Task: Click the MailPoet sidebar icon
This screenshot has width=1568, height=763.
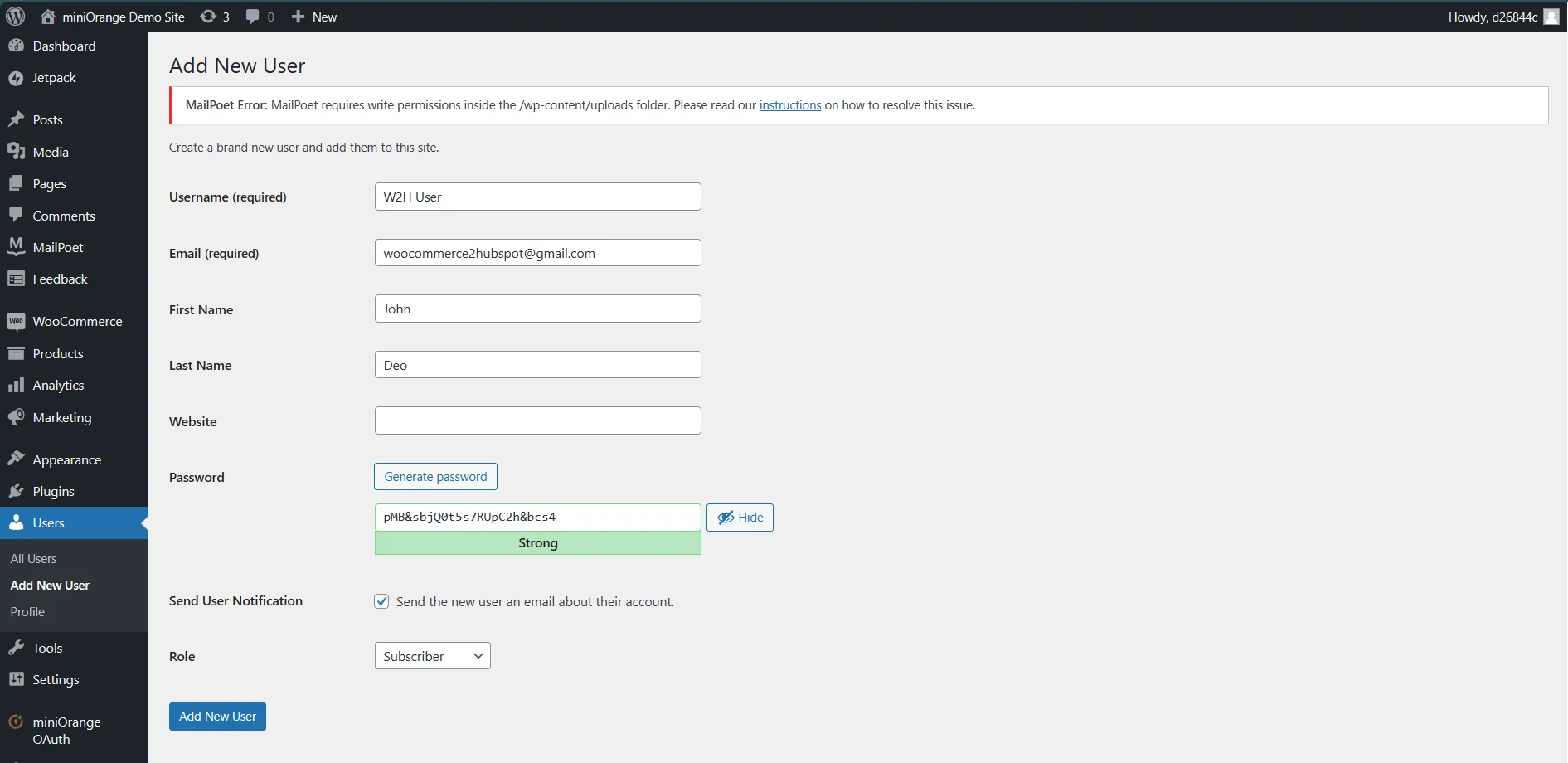Action: click(x=17, y=246)
